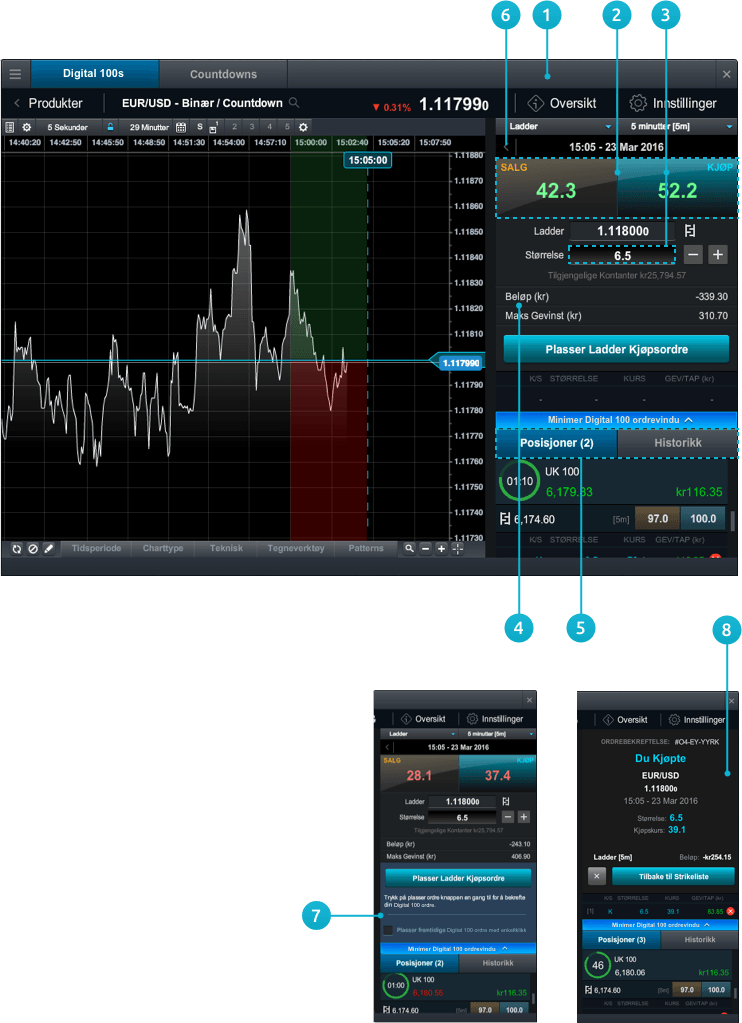Click the refresh chart icon in bottom toolbar
The height and width of the screenshot is (1023, 742).
(17, 549)
